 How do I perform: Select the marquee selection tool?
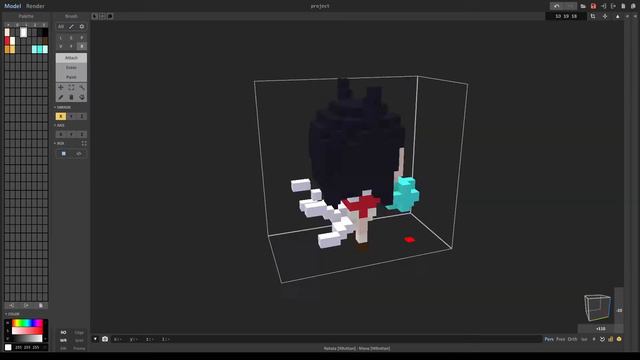tap(71, 87)
